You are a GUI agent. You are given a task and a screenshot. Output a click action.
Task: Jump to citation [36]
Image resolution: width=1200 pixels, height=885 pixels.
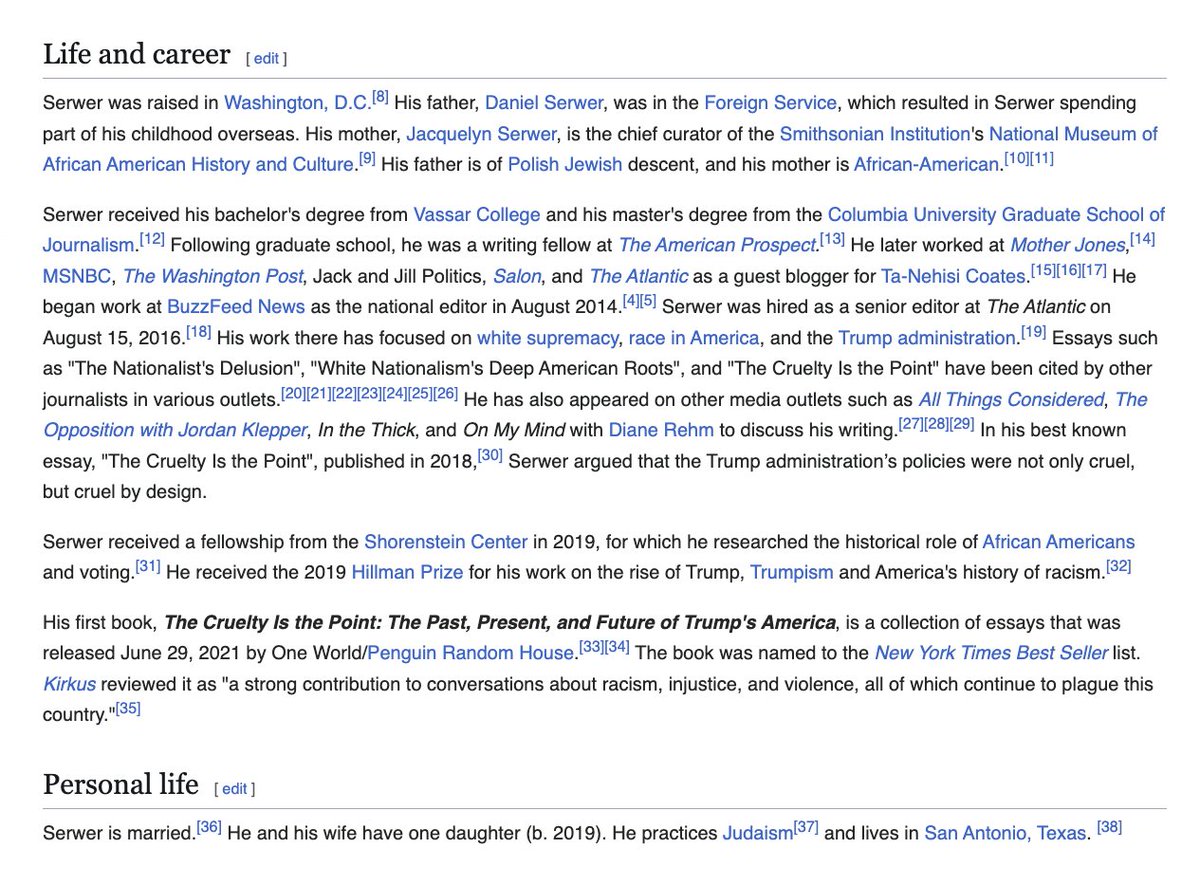pyautogui.click(x=208, y=827)
